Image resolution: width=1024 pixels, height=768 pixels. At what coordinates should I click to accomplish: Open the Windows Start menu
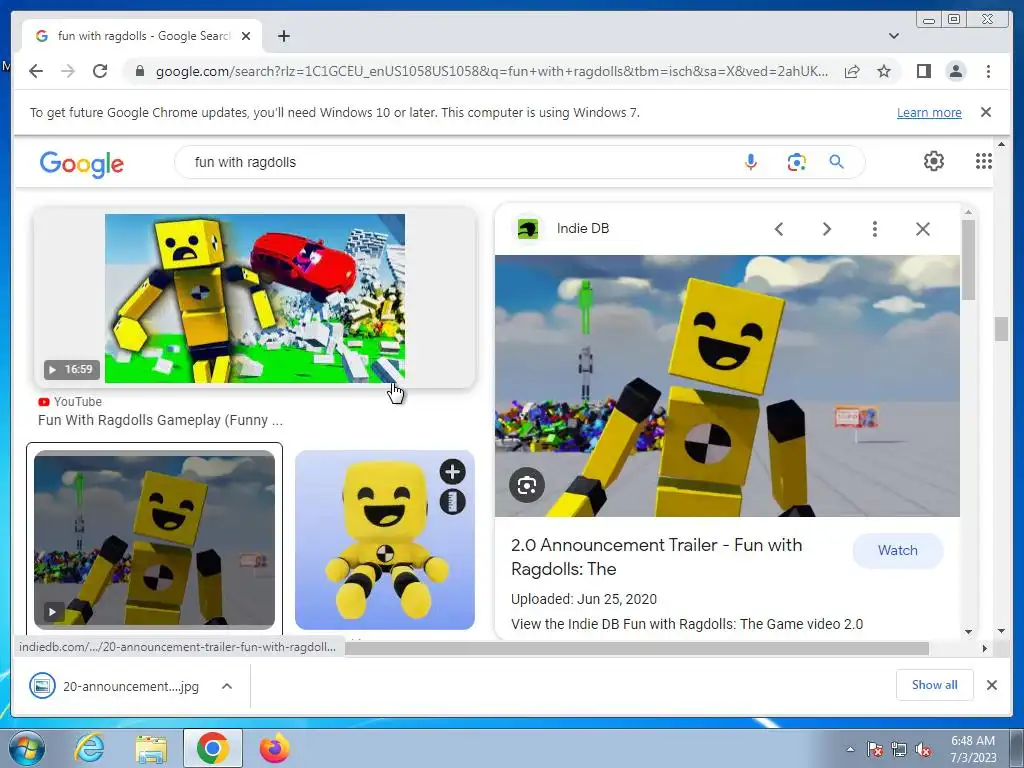point(26,748)
